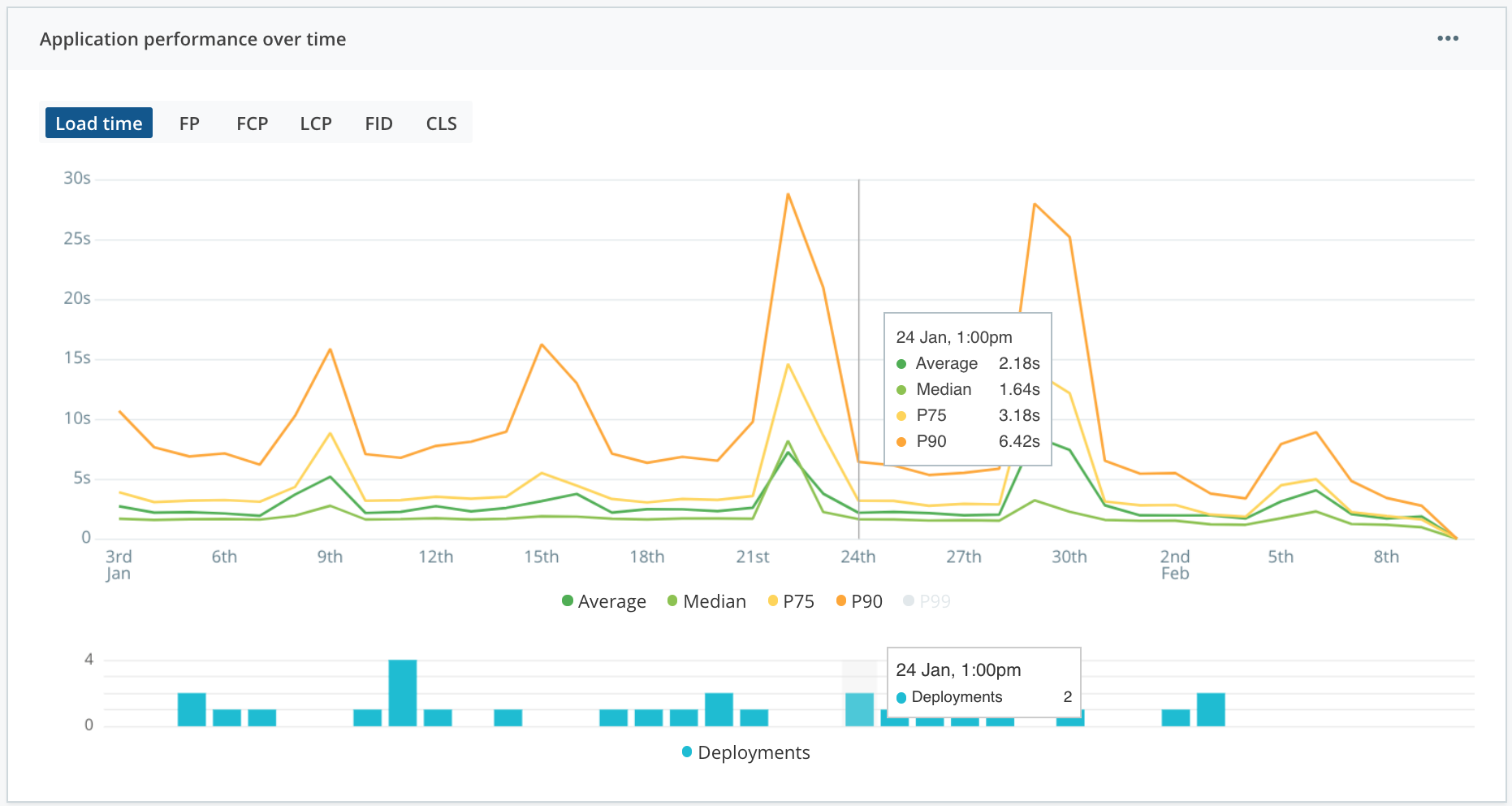Open the chart options ellipsis menu
Screen dimensions: 1512x806
tap(1449, 37)
